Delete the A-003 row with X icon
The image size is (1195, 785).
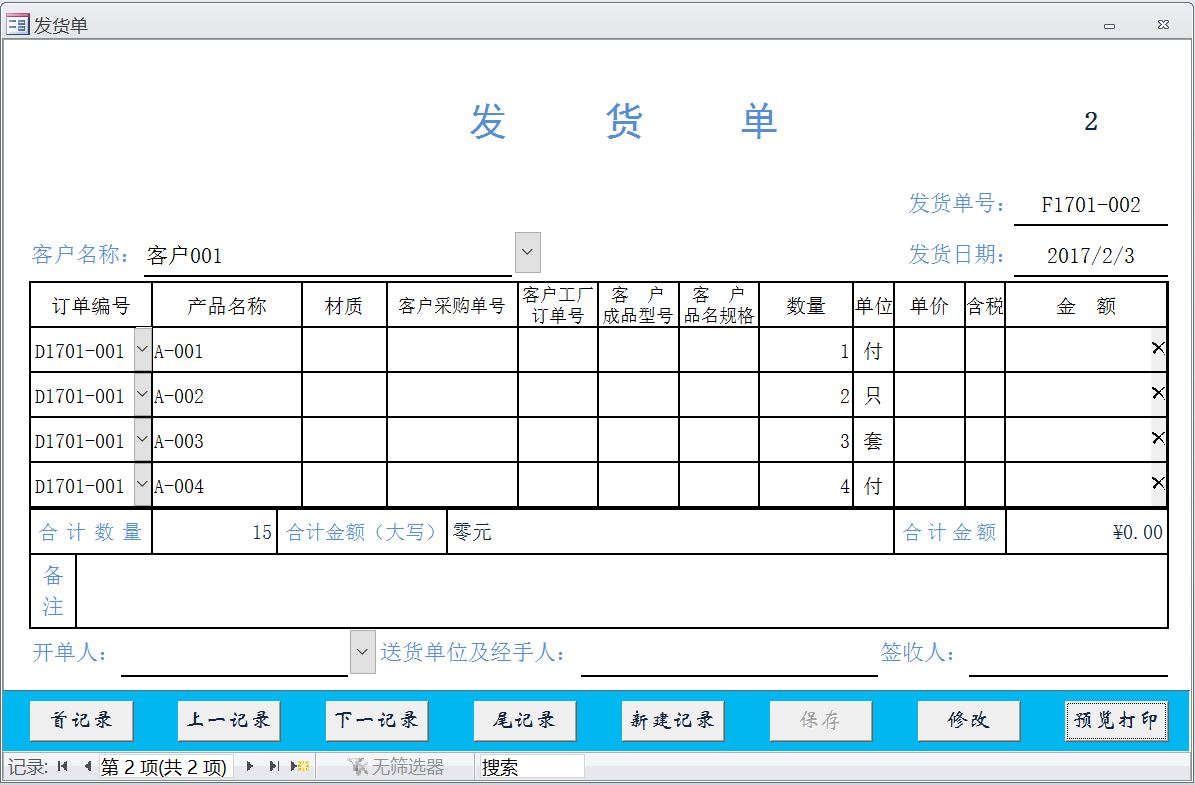tap(1158, 439)
